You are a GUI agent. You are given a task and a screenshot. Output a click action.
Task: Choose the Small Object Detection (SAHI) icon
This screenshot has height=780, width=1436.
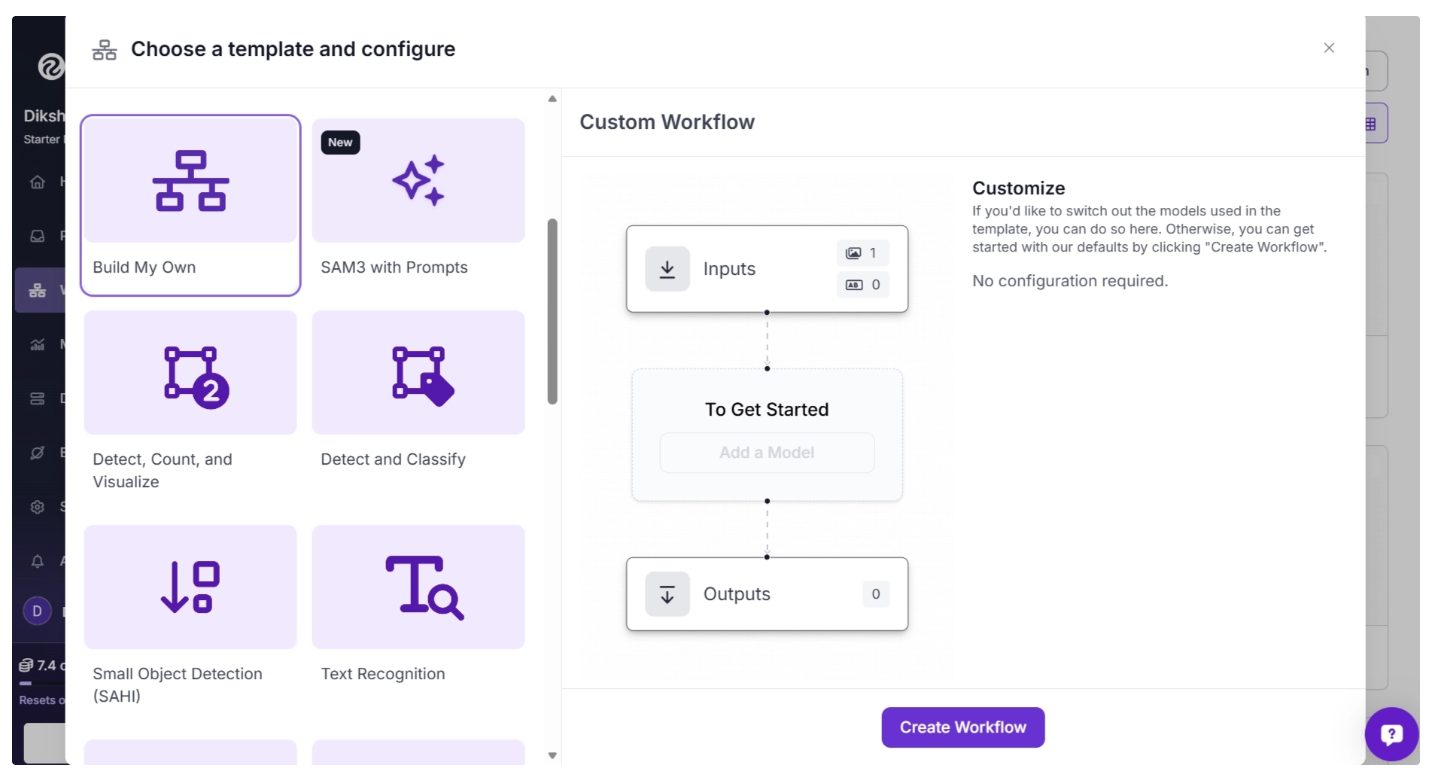(190, 587)
